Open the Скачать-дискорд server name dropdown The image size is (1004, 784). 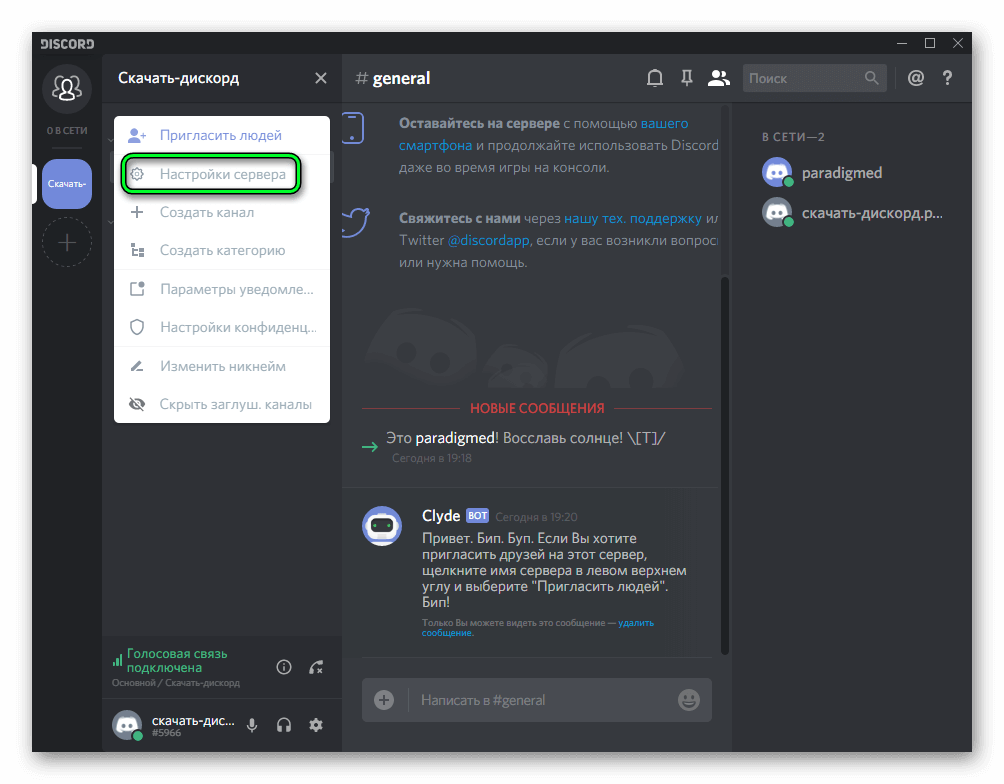180,77
